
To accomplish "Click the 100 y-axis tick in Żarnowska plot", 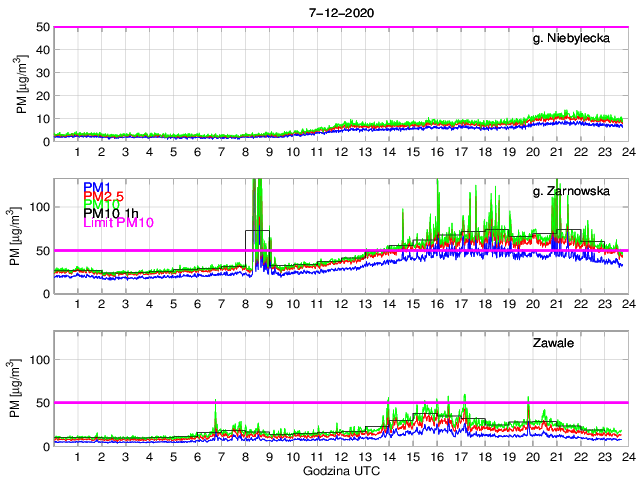I will click(x=38, y=207).
